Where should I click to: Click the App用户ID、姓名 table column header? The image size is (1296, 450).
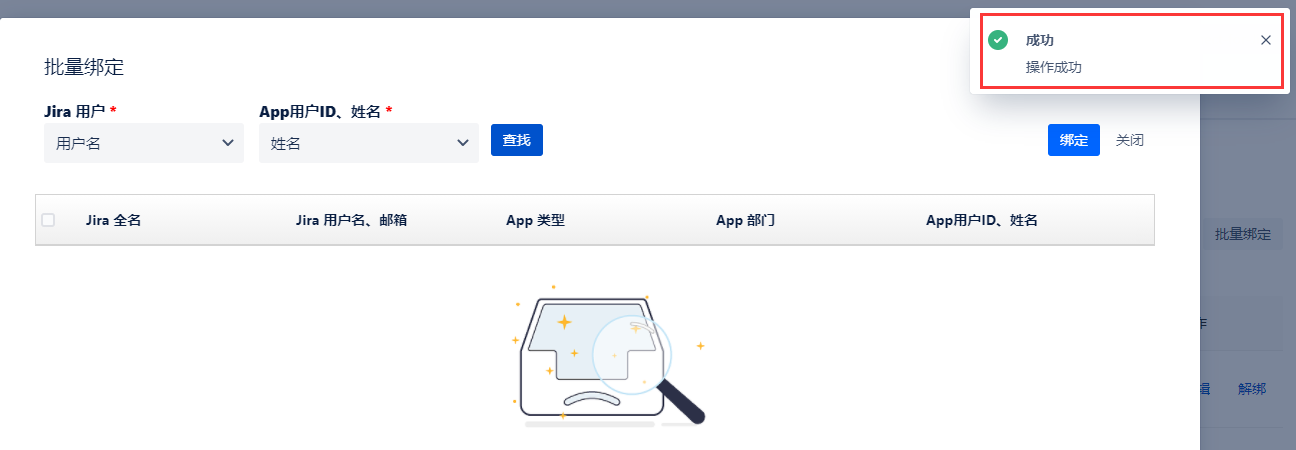tap(982, 220)
